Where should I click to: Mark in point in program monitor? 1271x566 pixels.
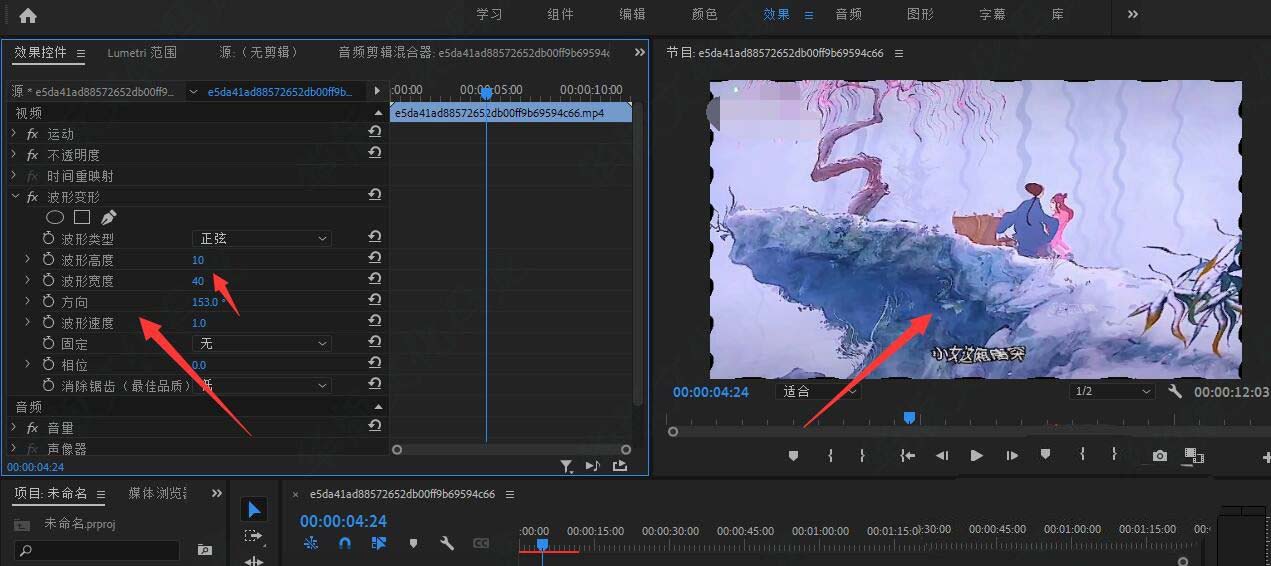(x=830, y=455)
